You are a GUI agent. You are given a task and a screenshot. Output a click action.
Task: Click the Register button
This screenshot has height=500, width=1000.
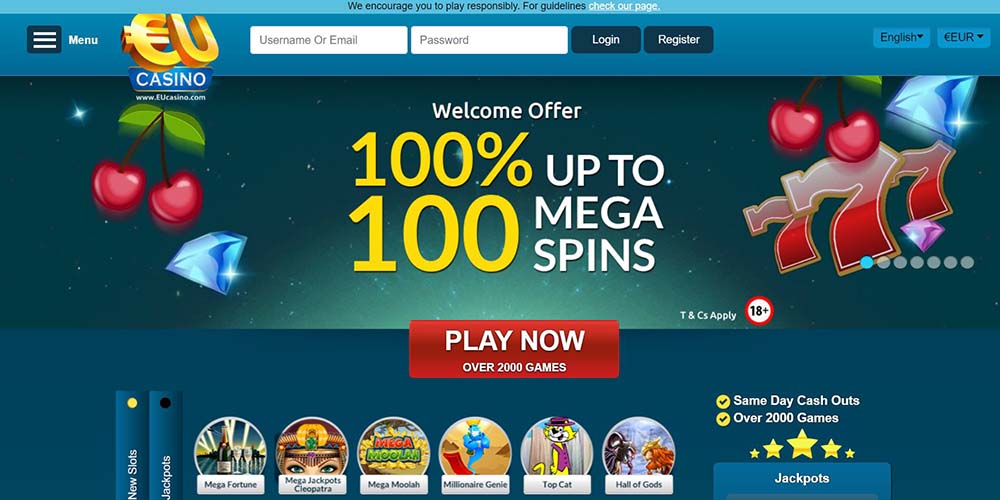pyautogui.click(x=679, y=40)
